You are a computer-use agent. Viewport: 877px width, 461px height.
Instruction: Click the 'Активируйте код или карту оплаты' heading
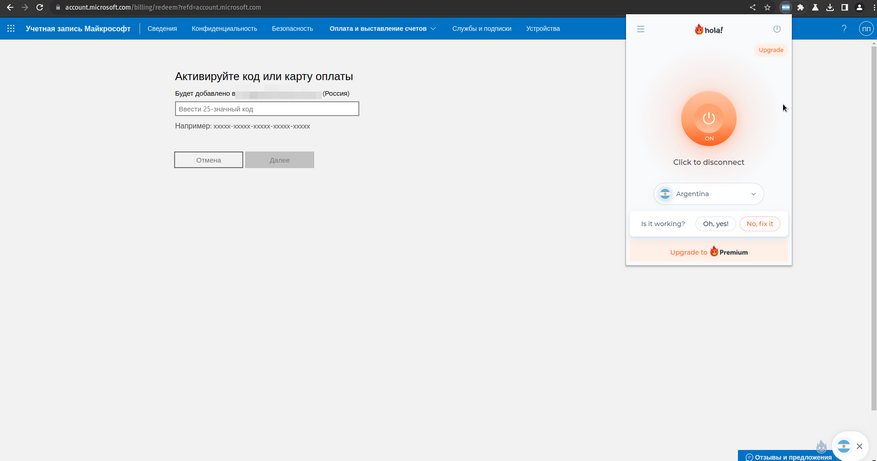tap(264, 77)
